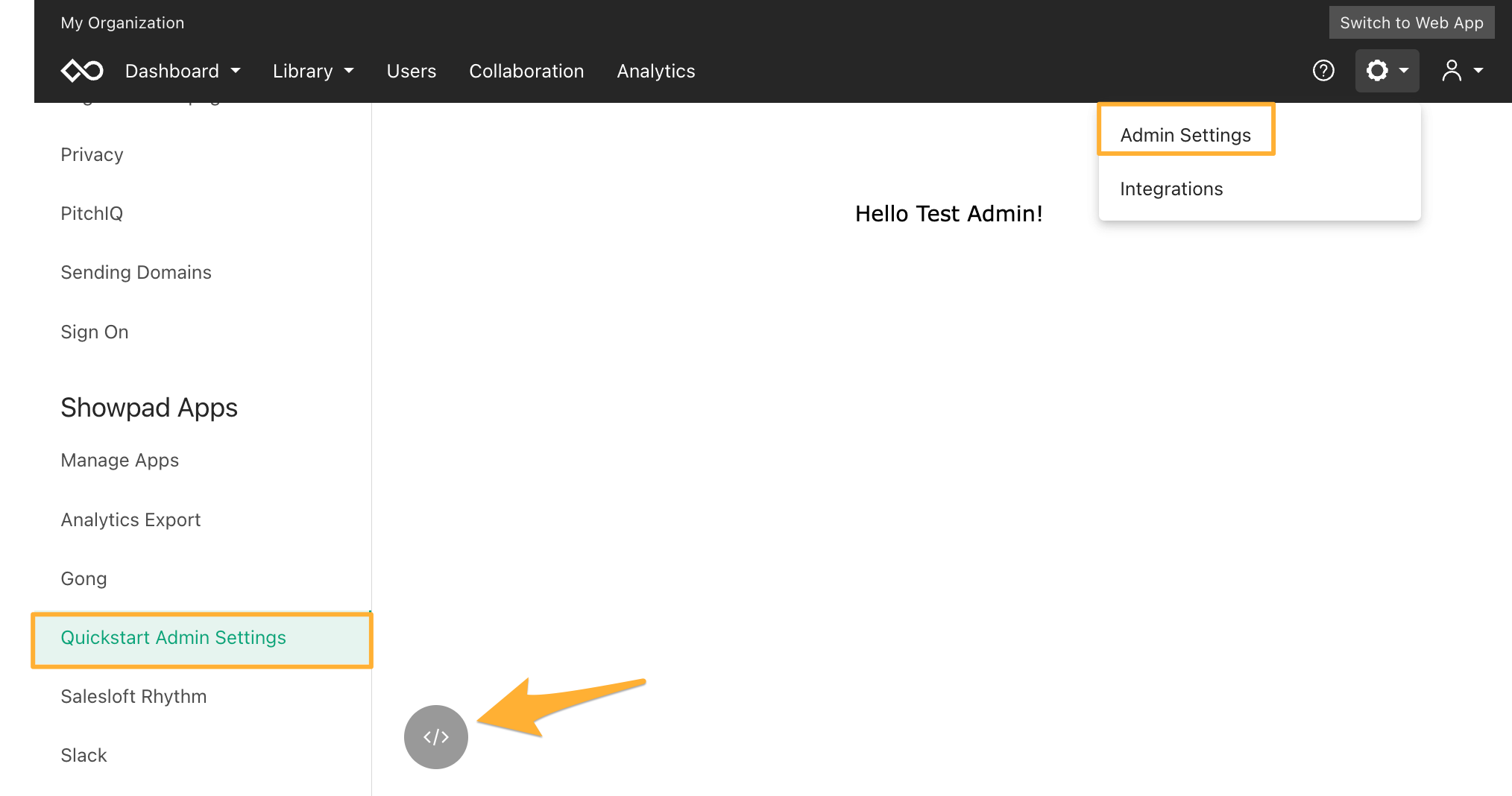Screen dimensions: 1512x796
Task: Open Analytics in the top navigation
Action: point(656,71)
